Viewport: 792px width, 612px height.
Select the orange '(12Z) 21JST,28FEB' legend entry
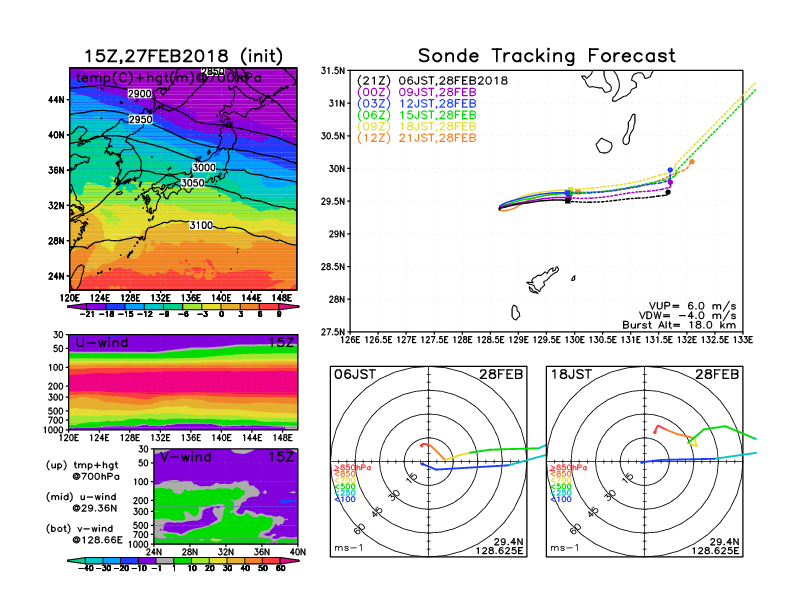point(416,138)
